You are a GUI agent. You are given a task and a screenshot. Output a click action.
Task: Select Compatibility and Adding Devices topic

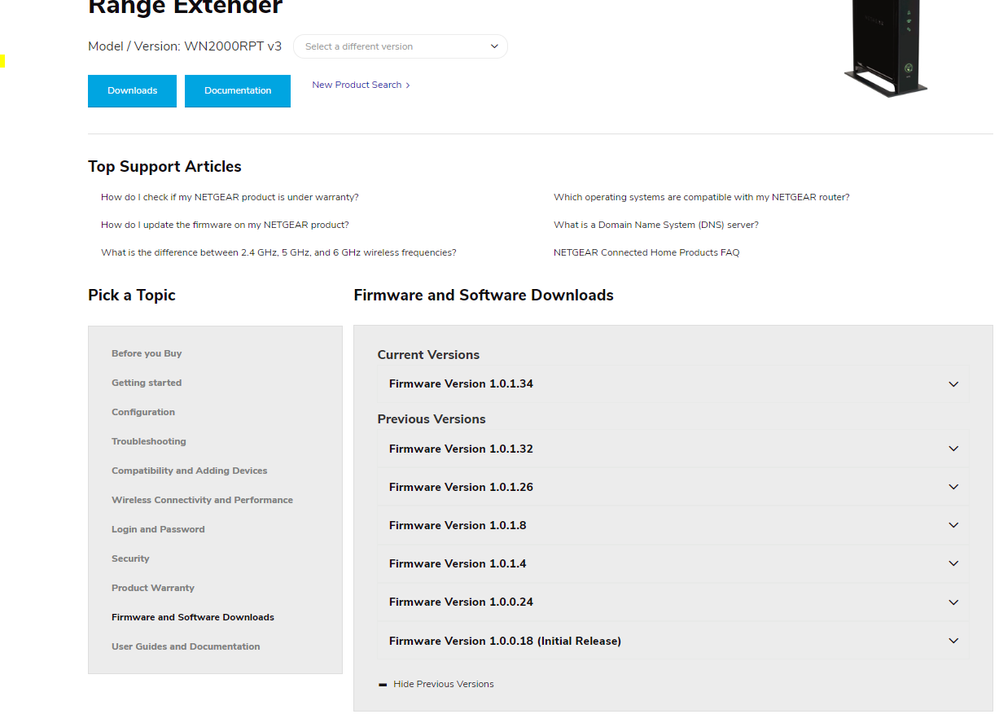pos(189,471)
